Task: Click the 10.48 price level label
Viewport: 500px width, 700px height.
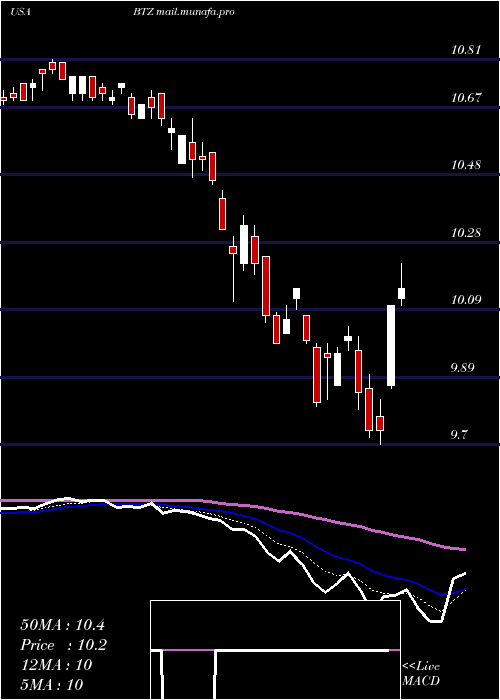Action: (466, 165)
